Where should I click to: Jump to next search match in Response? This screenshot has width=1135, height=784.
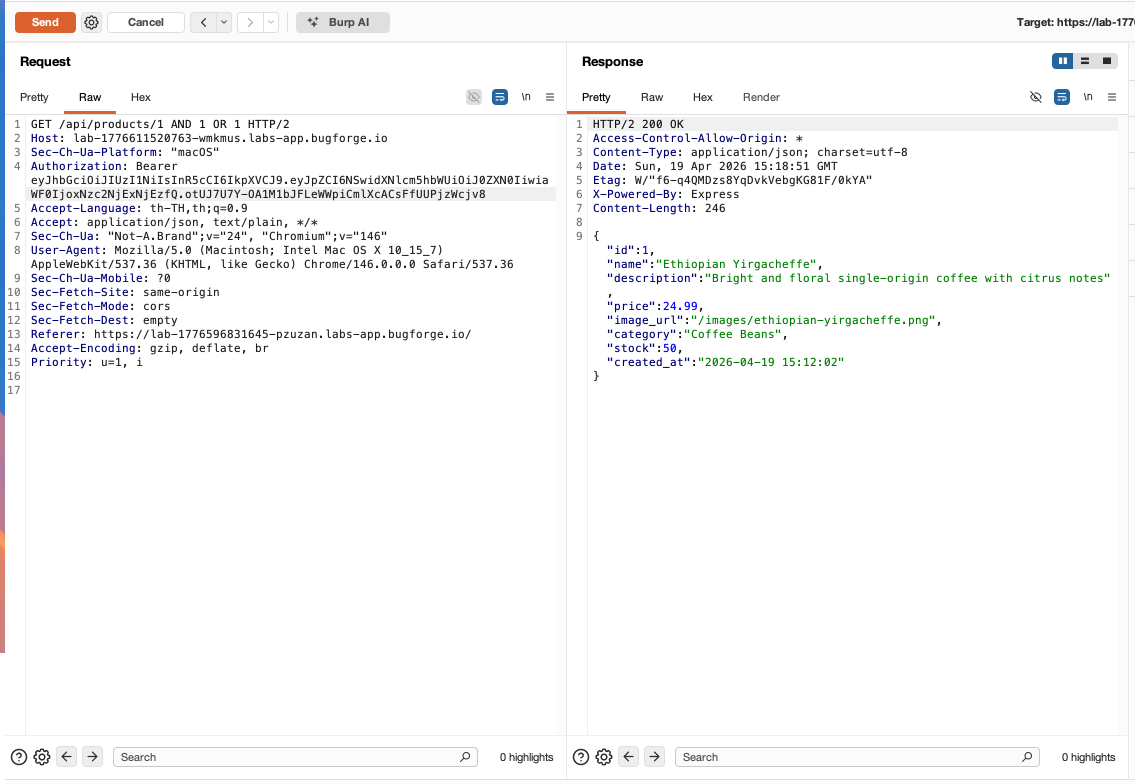click(654, 756)
